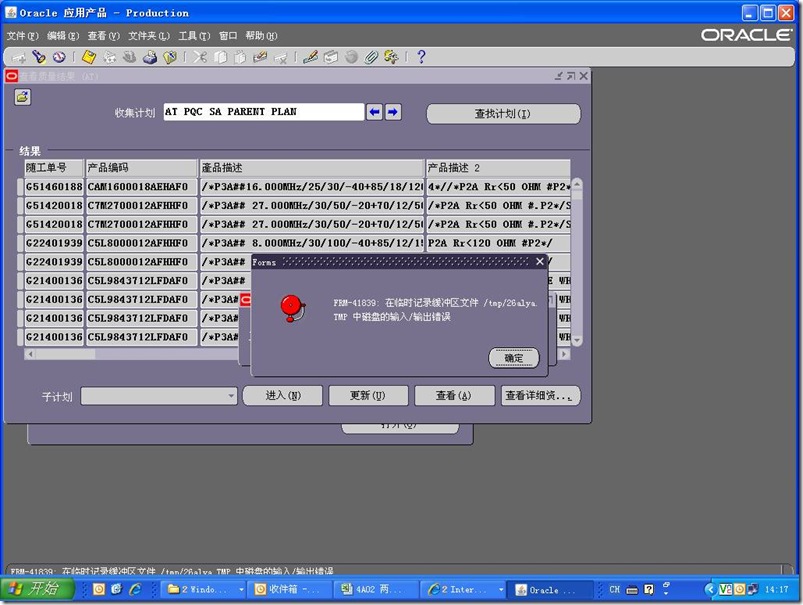
Task: Click the Next Step toolbar icon
Action: point(110,57)
